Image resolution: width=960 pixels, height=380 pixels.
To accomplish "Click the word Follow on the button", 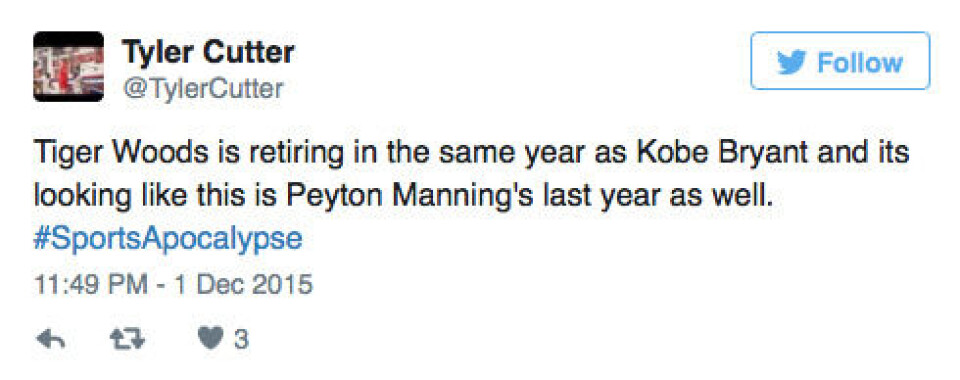I will [860, 62].
